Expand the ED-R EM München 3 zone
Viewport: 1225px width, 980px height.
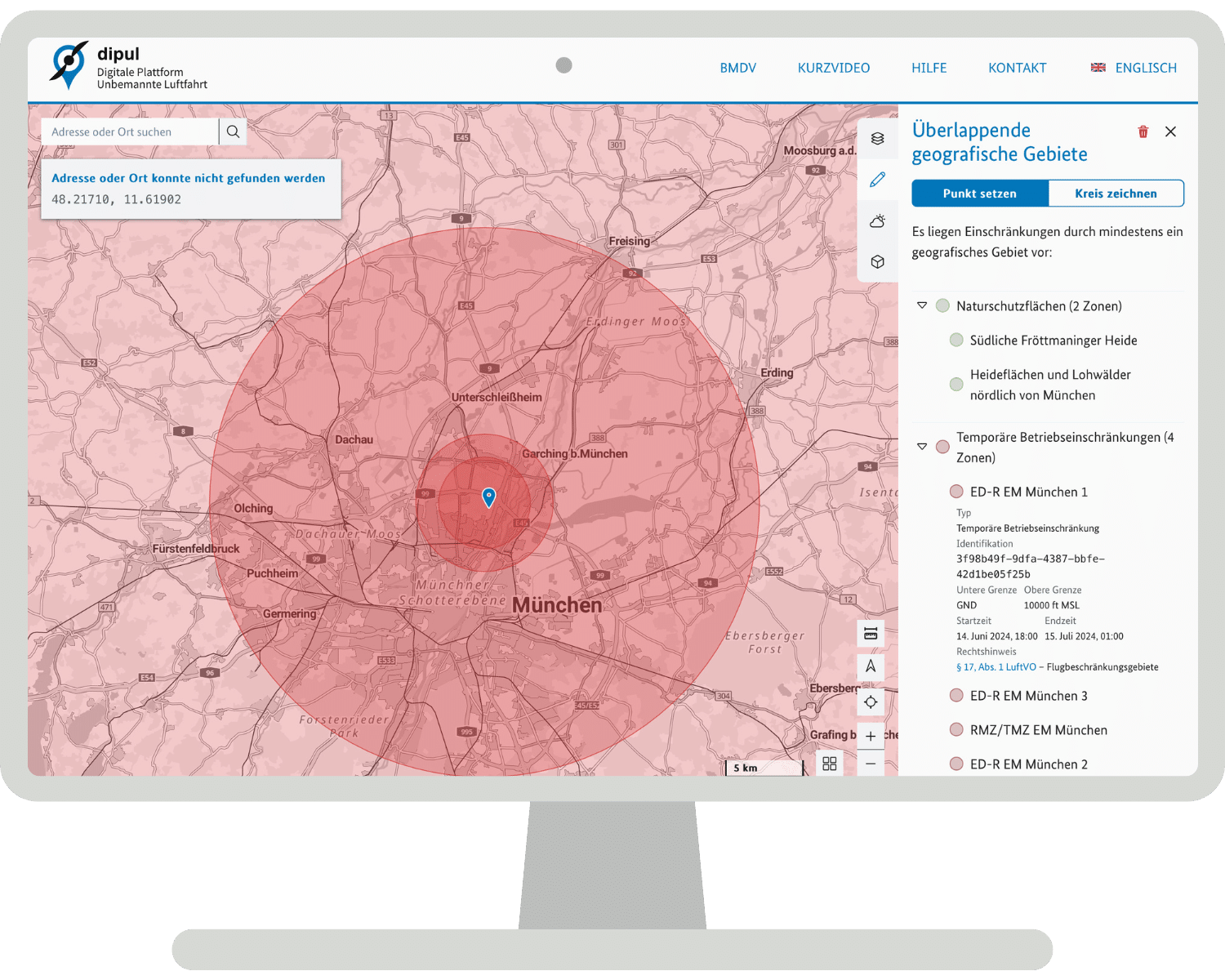[x=1027, y=696]
